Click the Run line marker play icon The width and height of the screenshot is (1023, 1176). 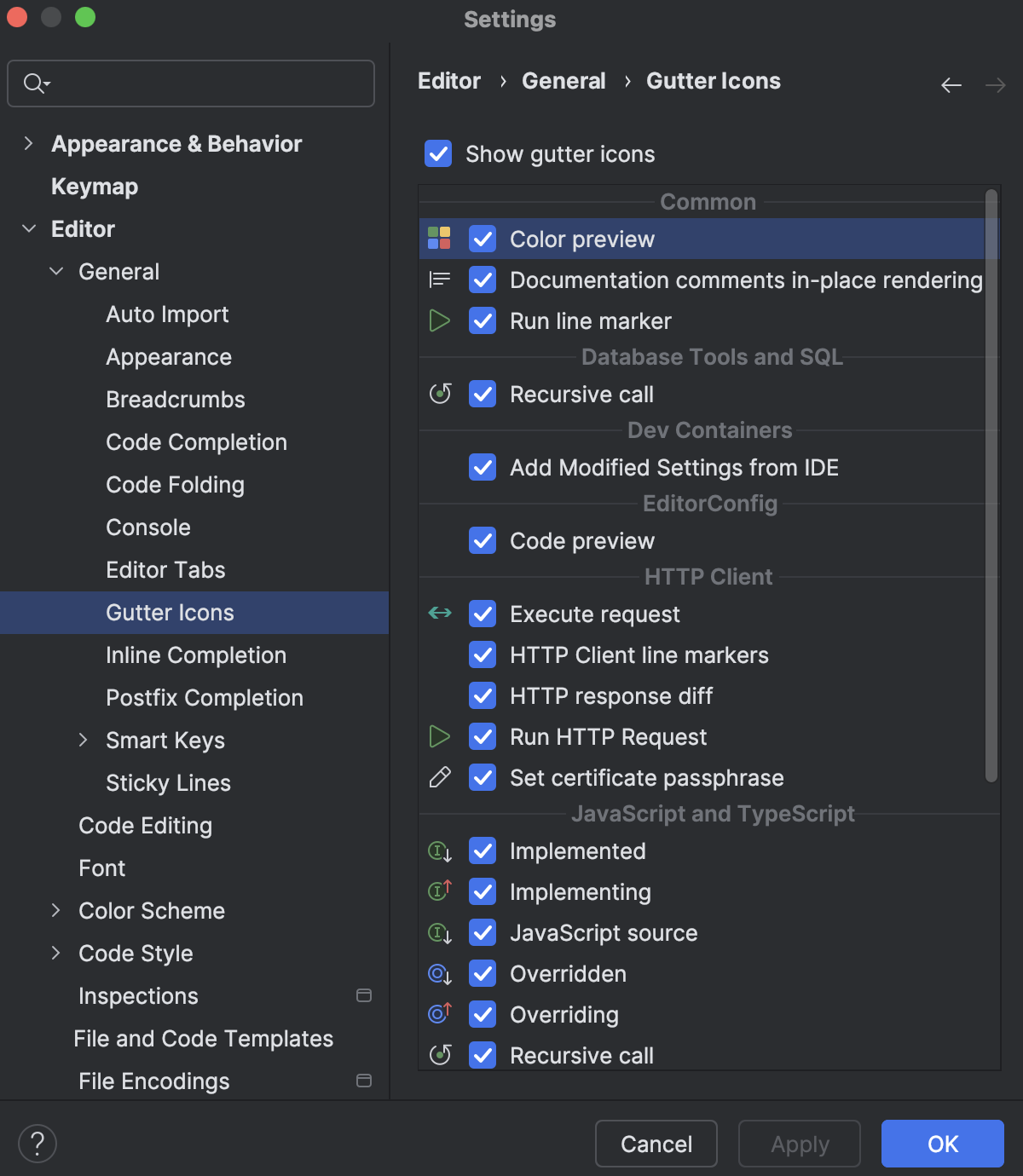pos(439,320)
